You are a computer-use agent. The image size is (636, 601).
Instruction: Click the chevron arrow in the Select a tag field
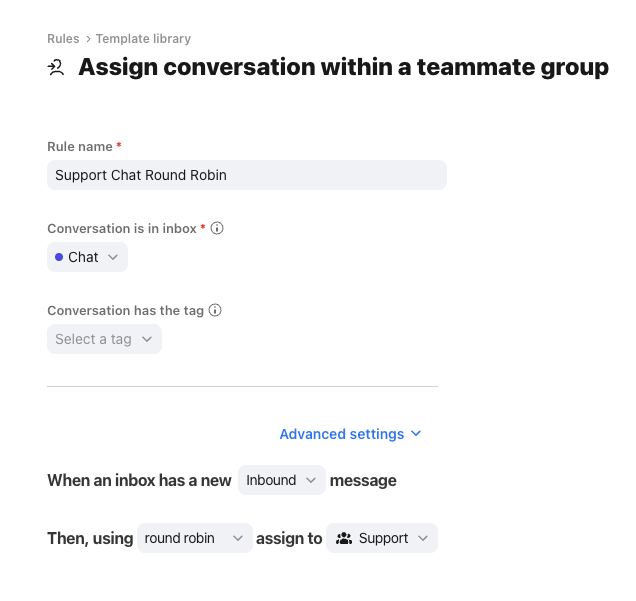[147, 339]
